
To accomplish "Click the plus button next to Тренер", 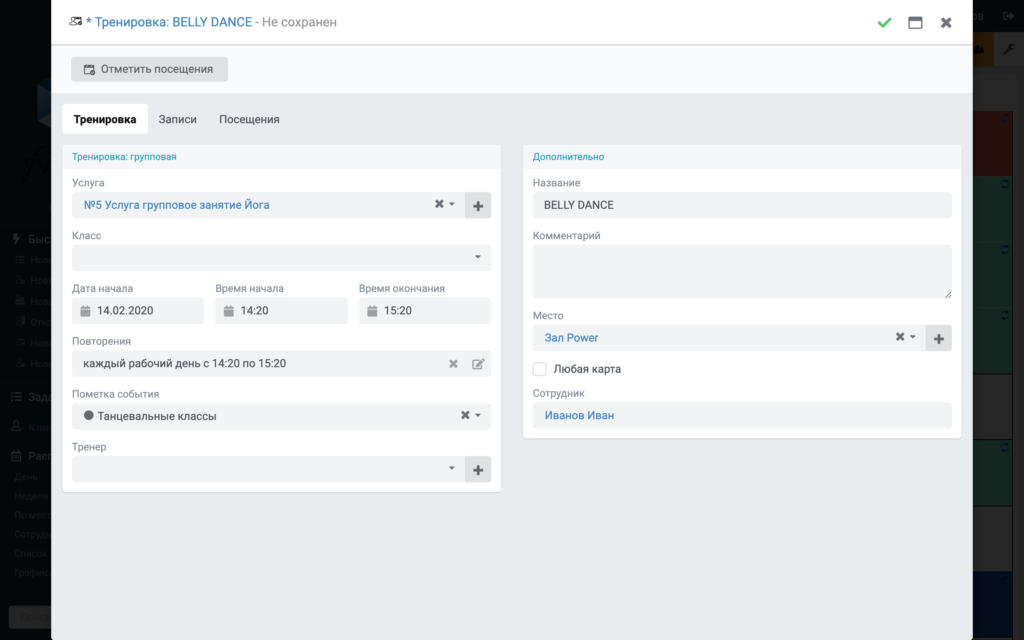I will [x=478, y=470].
